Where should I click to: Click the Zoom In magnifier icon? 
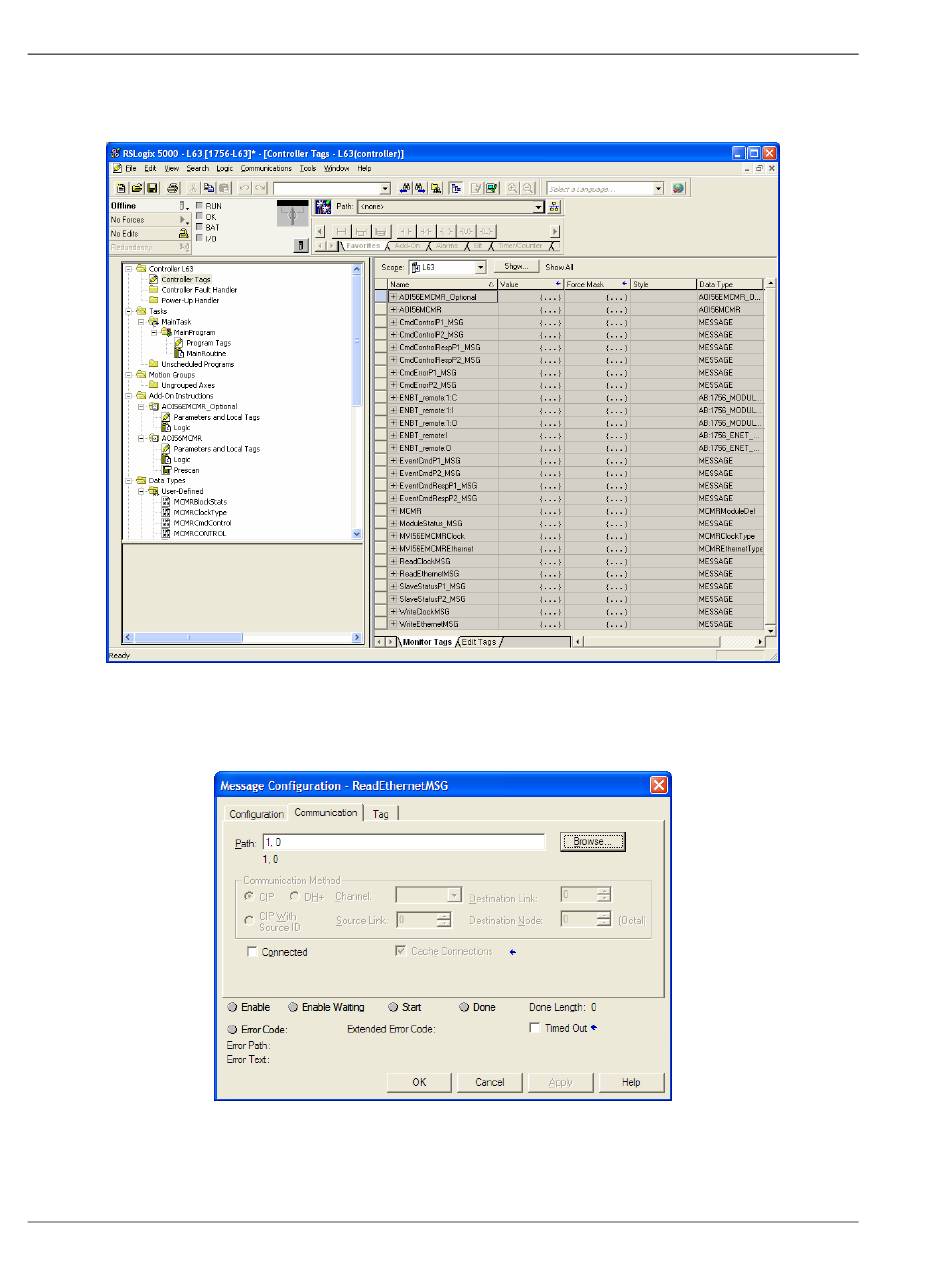(x=512, y=188)
